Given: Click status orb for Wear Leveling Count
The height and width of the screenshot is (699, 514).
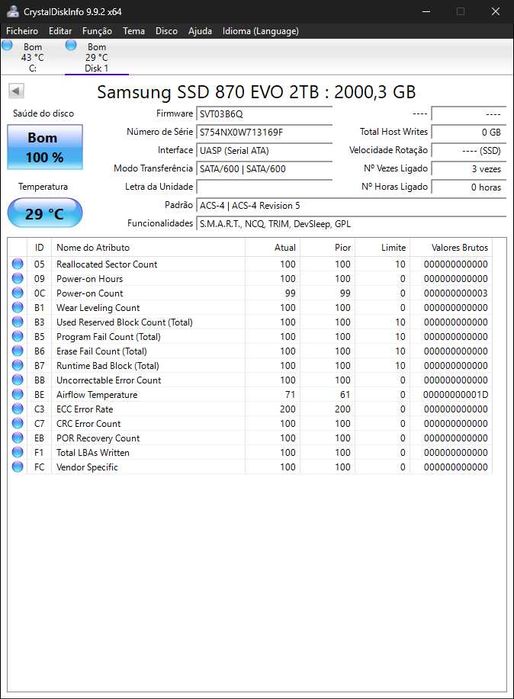Looking at the screenshot, I should point(17,308).
